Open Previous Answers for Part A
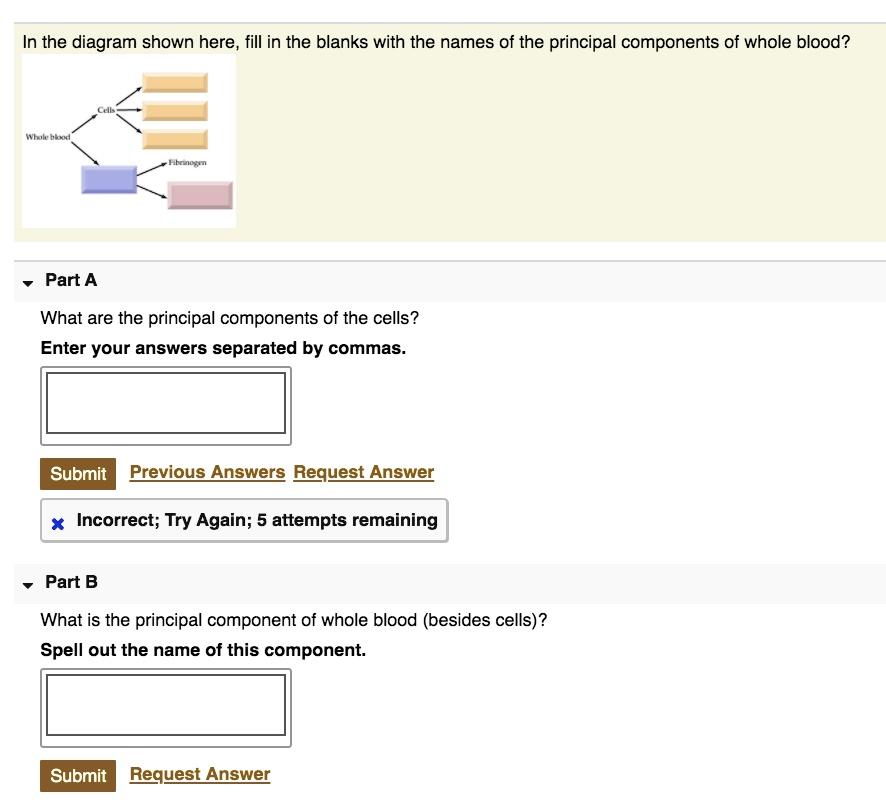 (207, 471)
